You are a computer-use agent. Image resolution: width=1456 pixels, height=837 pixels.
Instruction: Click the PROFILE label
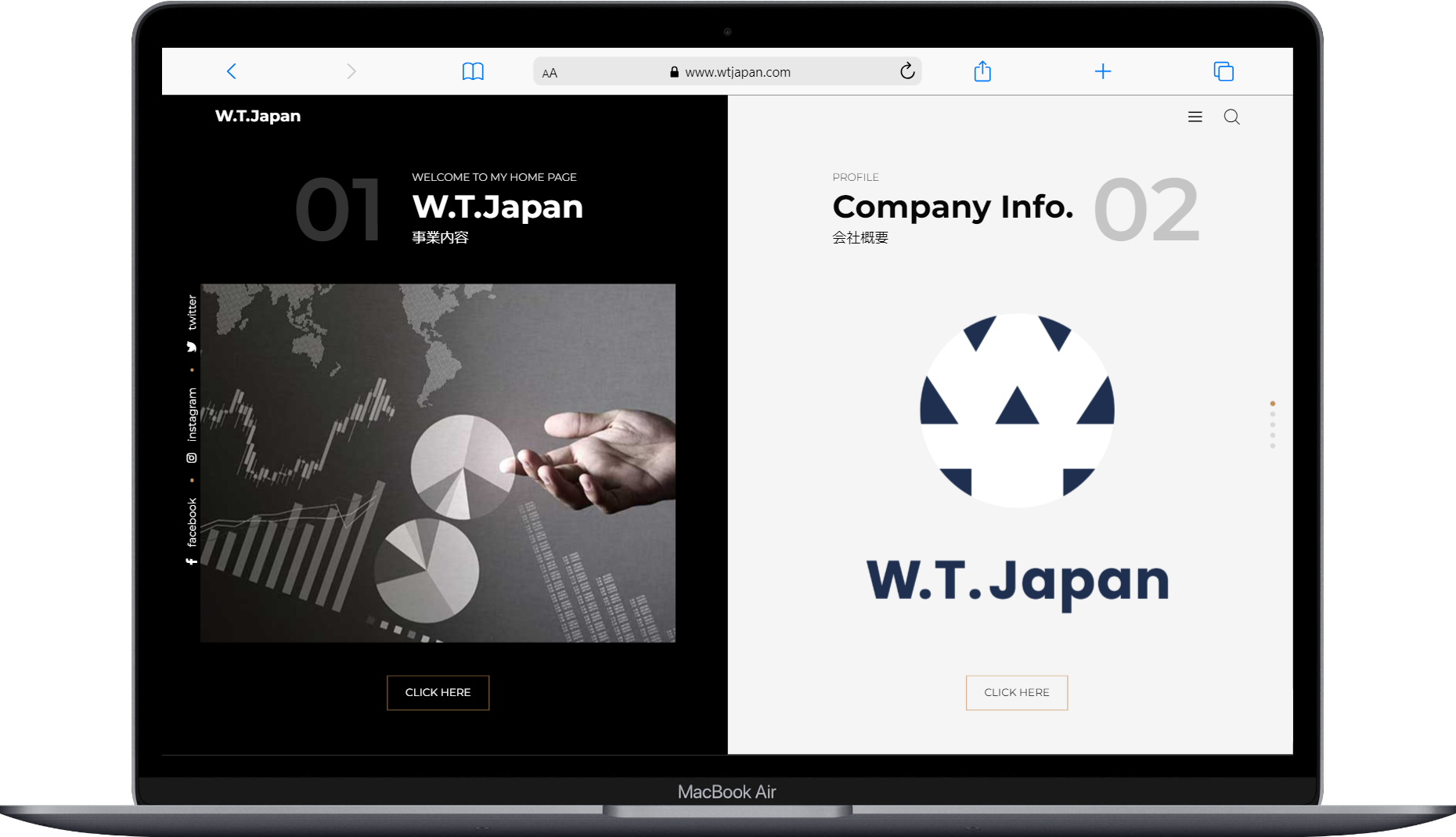point(856,177)
